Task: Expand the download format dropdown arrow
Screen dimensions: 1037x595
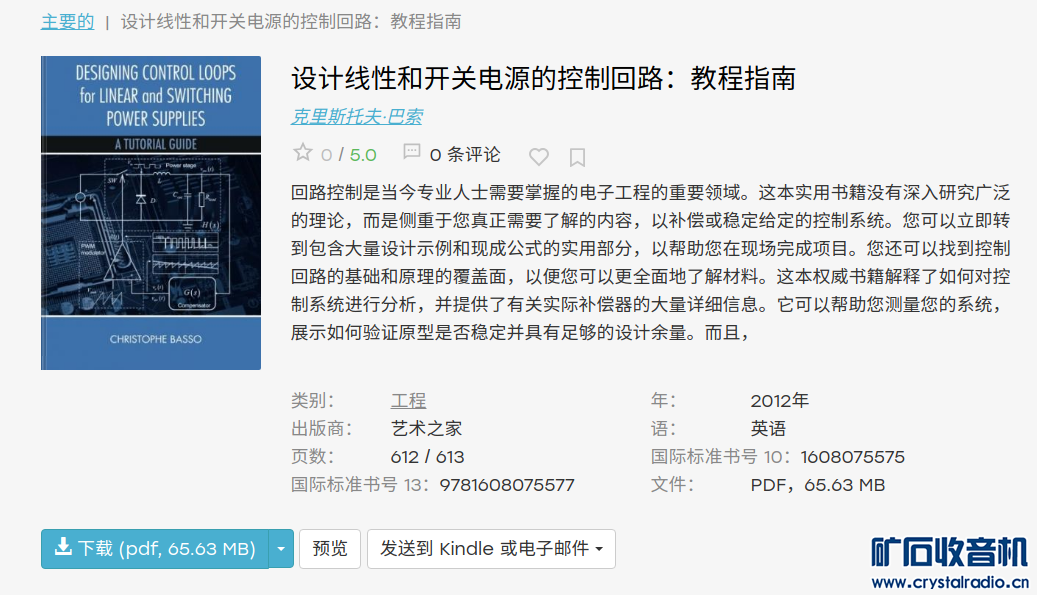Action: tap(281, 549)
